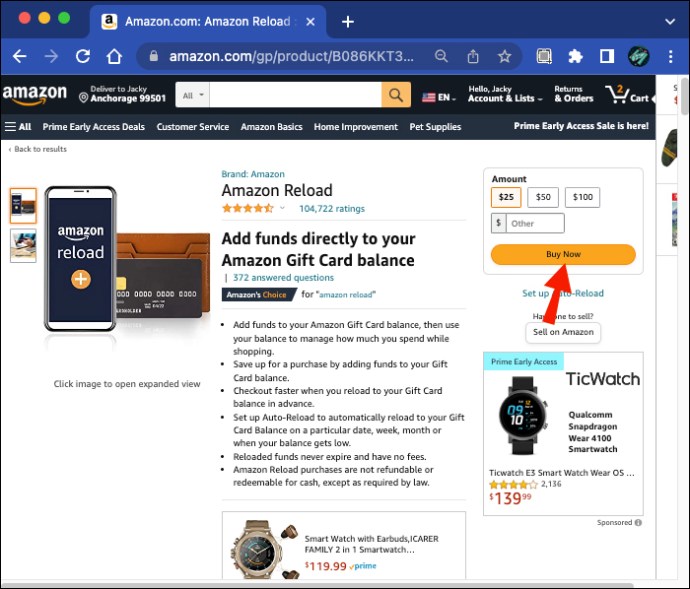This screenshot has width=690, height=589.
Task: Expand the All search category dropdown
Action: pos(193,95)
